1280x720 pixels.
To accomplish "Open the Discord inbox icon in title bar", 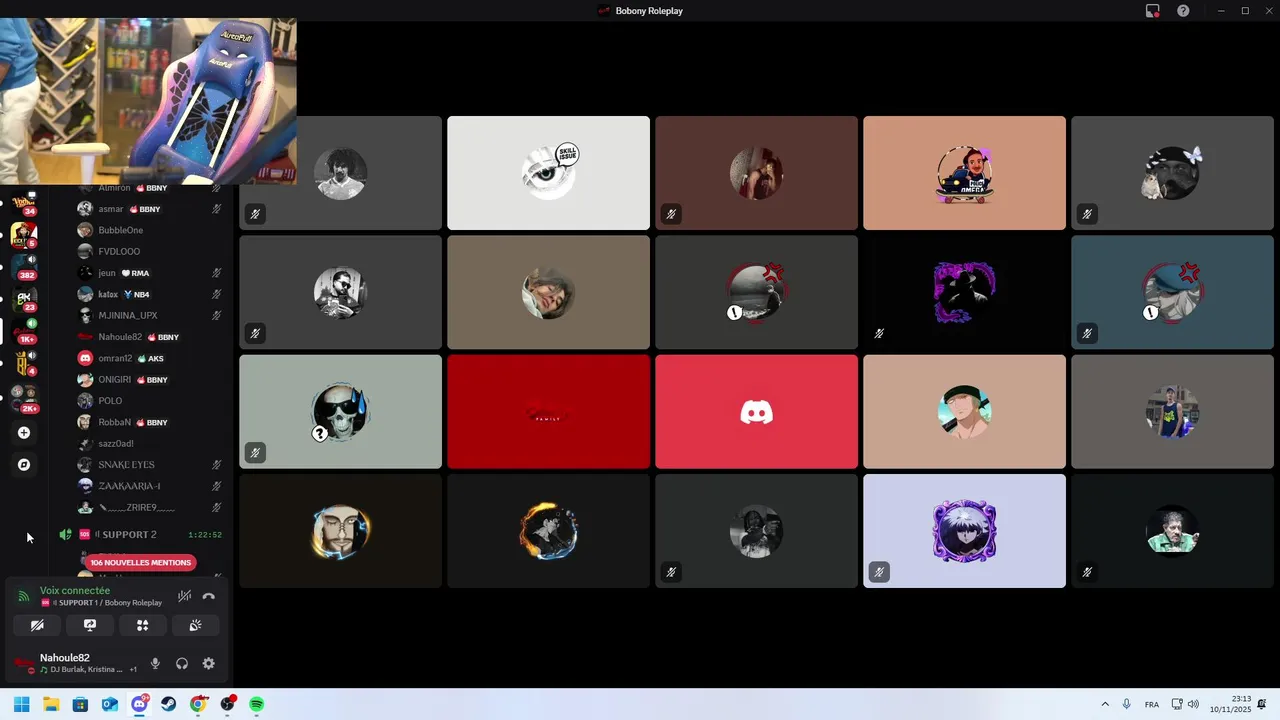I will tap(1152, 11).
